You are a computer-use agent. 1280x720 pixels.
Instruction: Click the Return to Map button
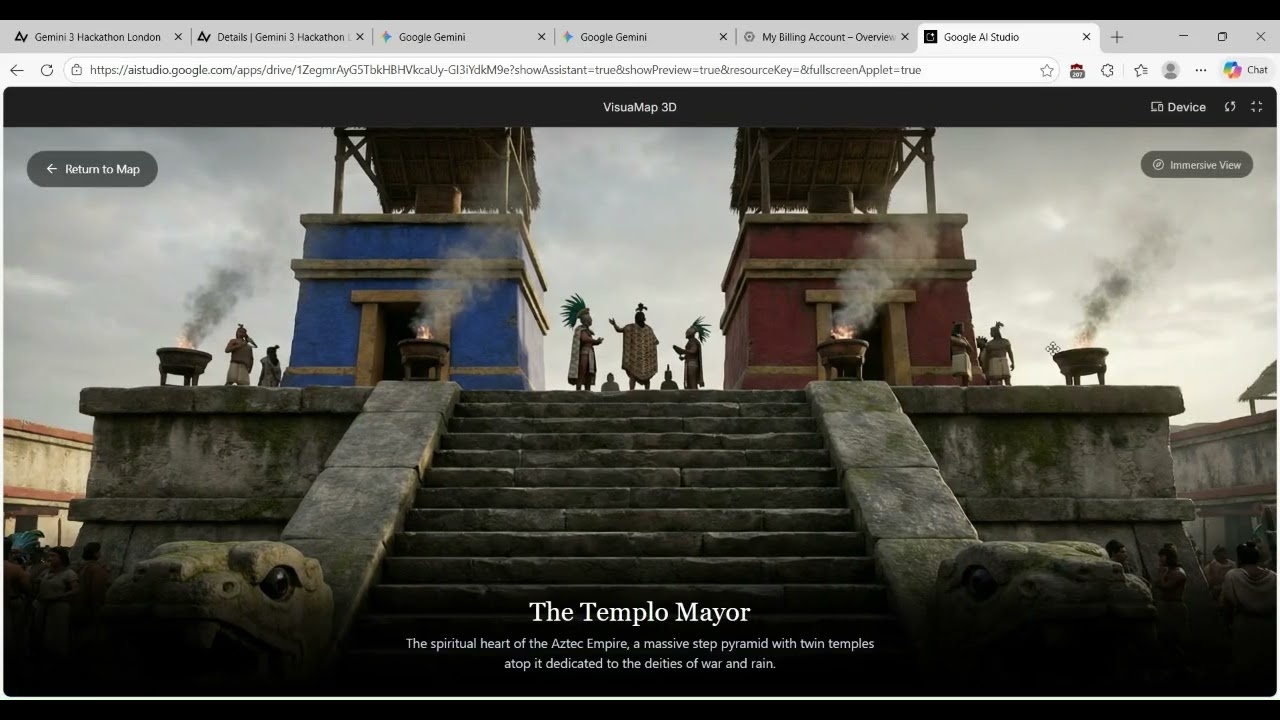point(92,169)
